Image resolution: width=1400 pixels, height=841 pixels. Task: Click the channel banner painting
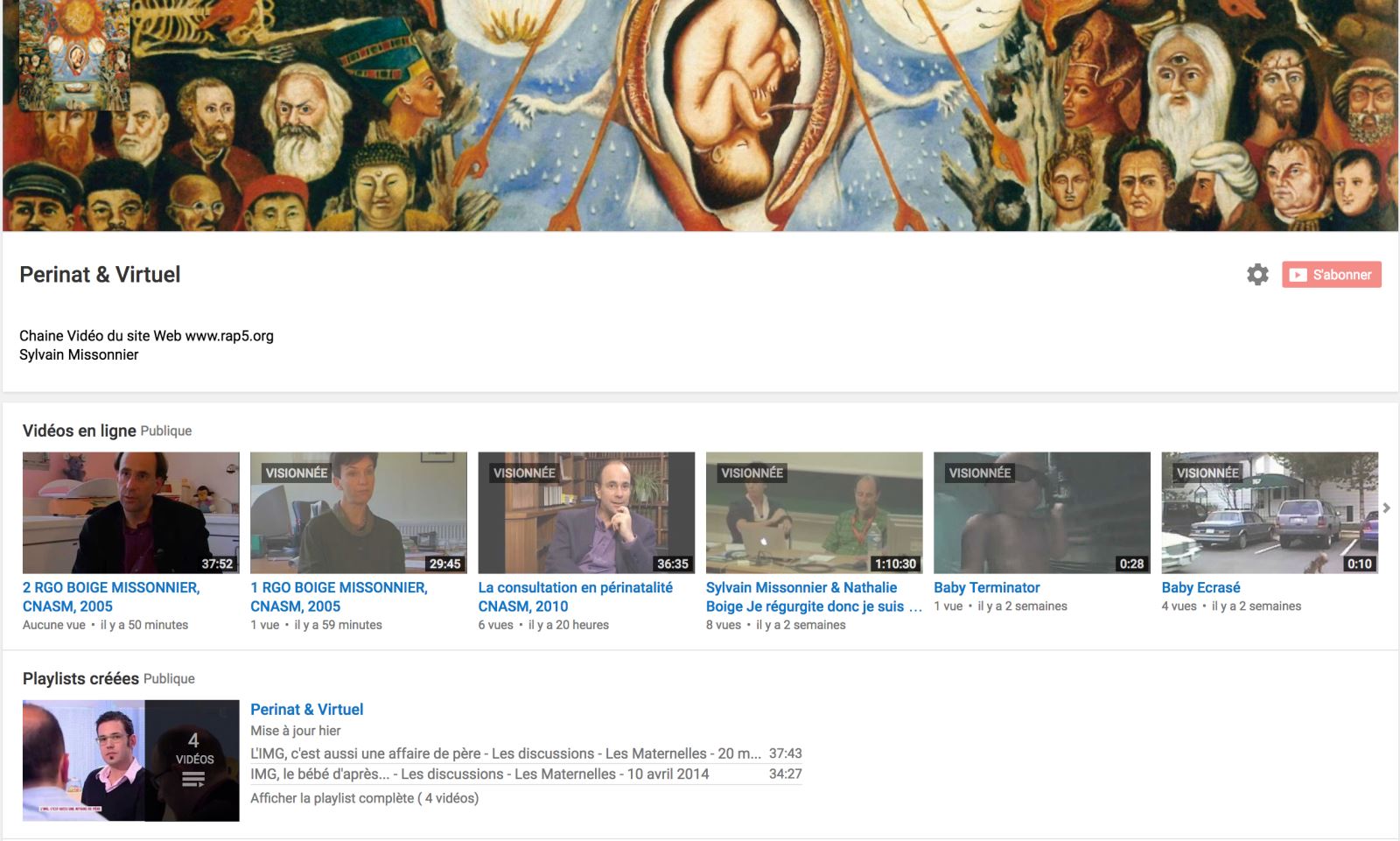[700, 116]
